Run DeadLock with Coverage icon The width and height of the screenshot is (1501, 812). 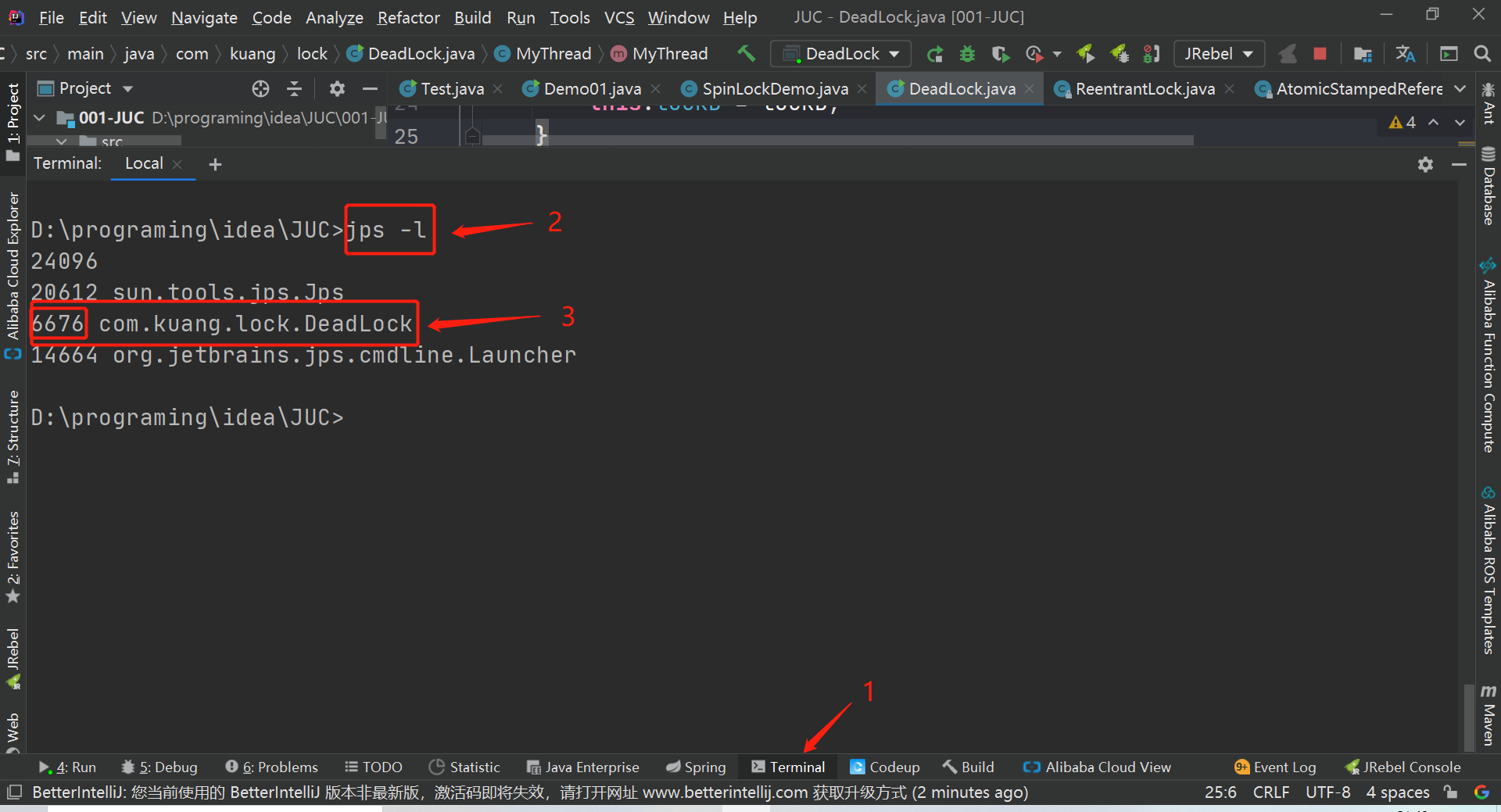(1001, 54)
